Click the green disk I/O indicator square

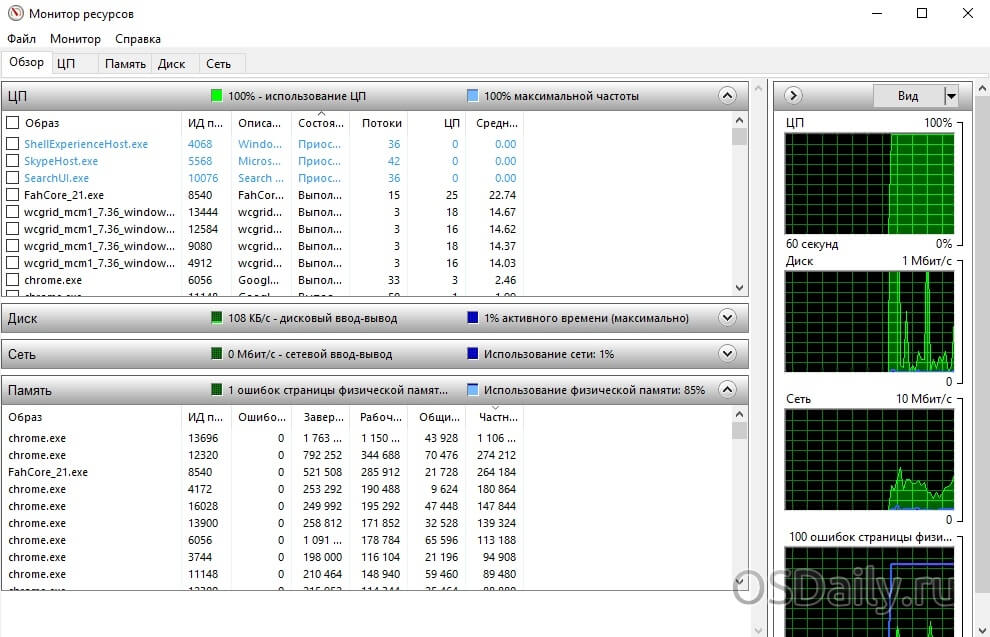(217, 318)
